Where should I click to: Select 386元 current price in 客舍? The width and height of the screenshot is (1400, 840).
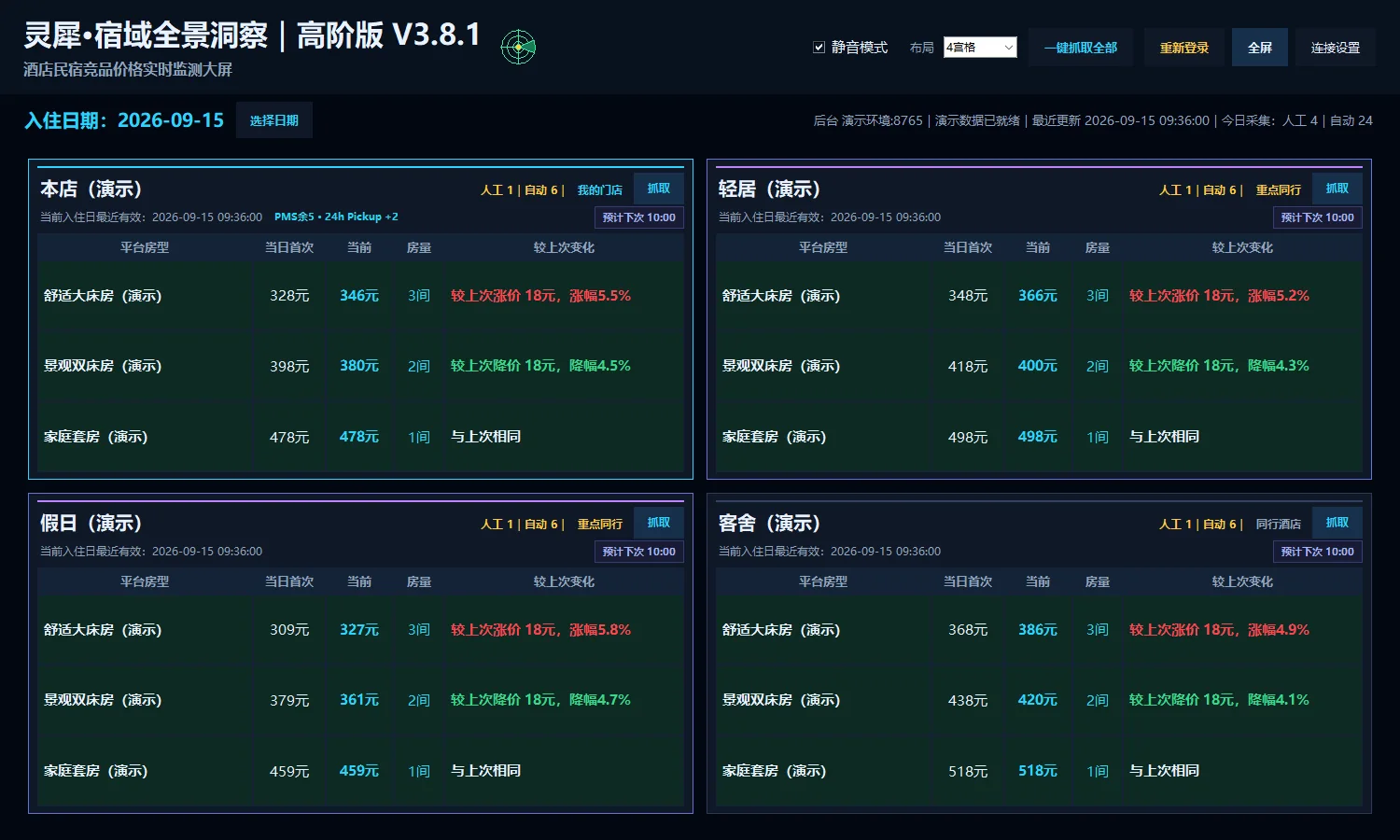(x=1038, y=630)
